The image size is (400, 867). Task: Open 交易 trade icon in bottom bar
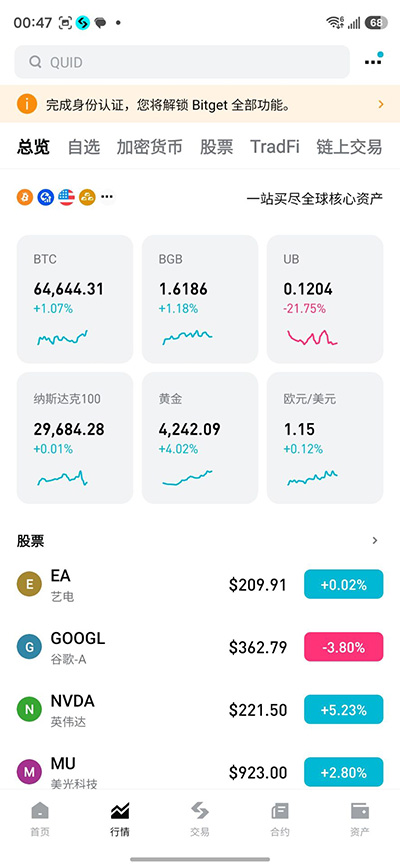tap(200, 811)
